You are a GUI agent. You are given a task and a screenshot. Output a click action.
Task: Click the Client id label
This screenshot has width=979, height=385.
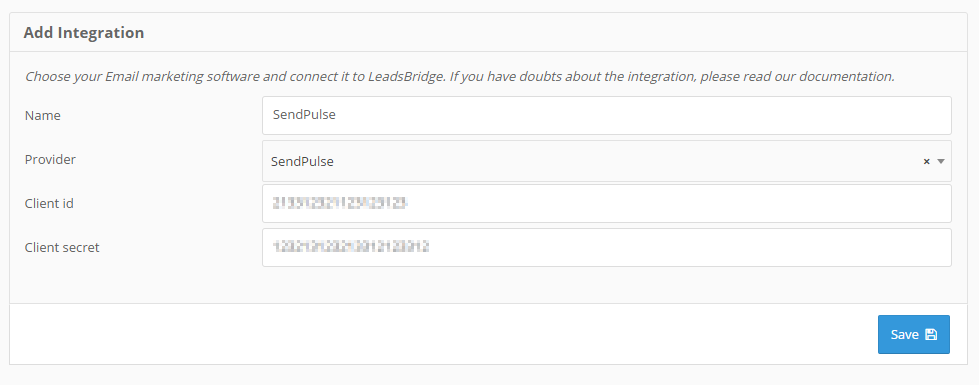pos(49,203)
